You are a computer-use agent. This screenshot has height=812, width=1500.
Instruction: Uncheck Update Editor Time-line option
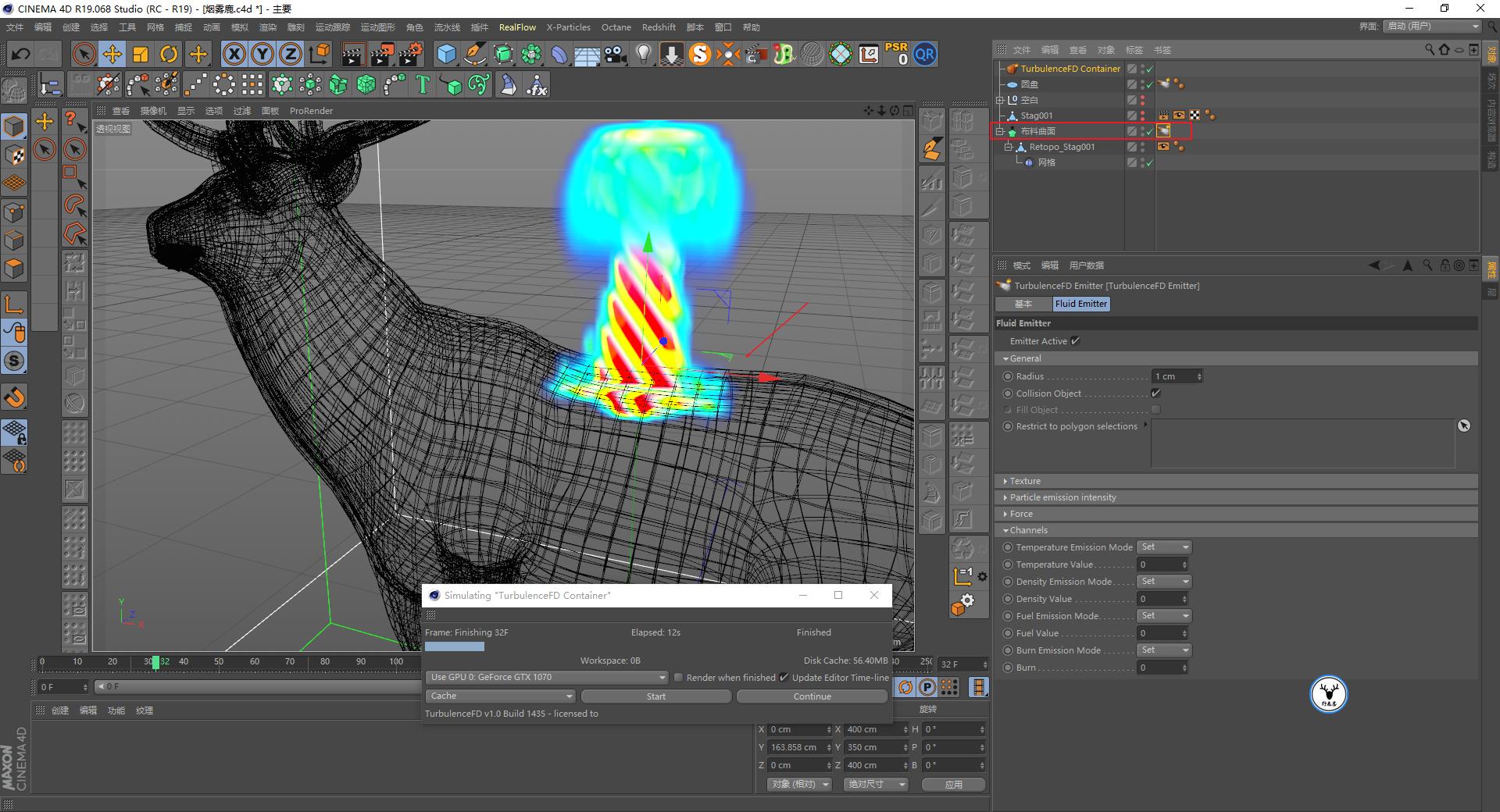click(x=784, y=678)
